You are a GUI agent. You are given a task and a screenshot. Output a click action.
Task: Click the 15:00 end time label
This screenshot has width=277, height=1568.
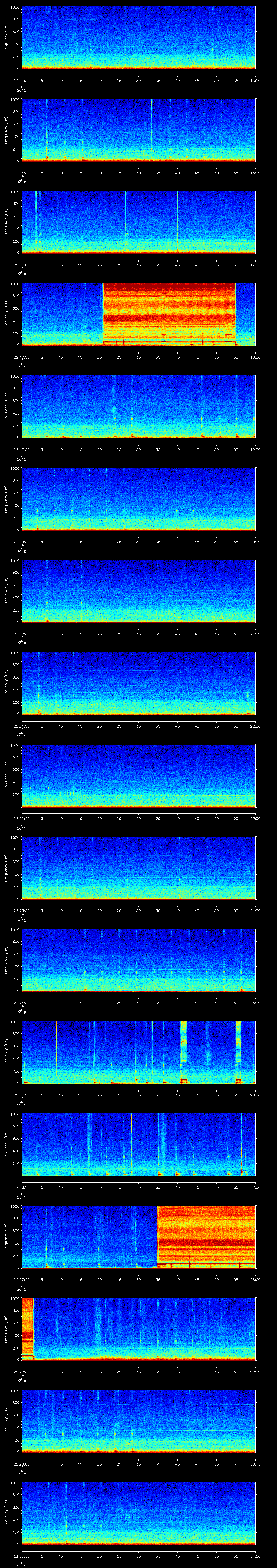(x=256, y=80)
